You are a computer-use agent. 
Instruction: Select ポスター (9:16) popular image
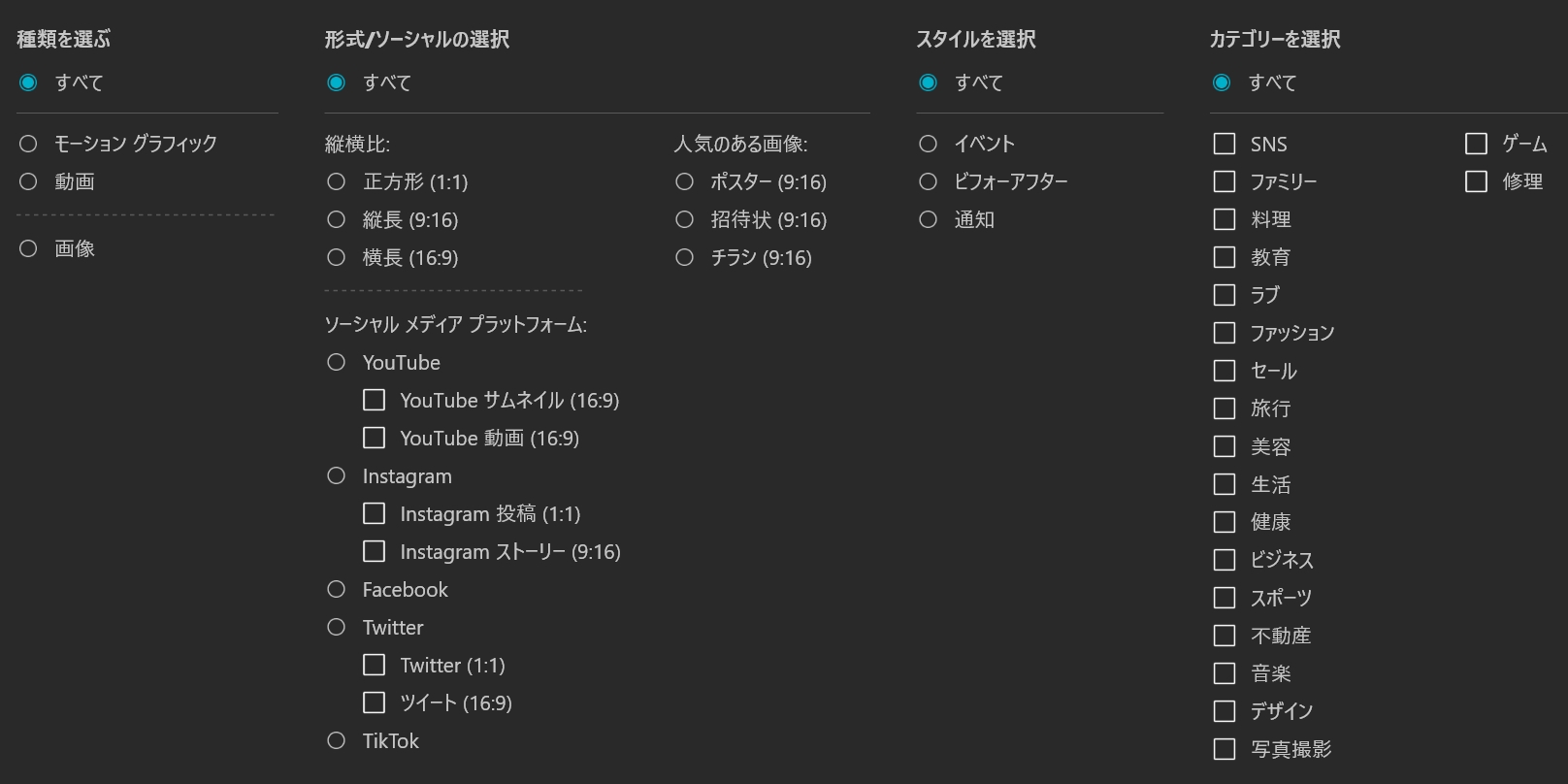[x=685, y=181]
